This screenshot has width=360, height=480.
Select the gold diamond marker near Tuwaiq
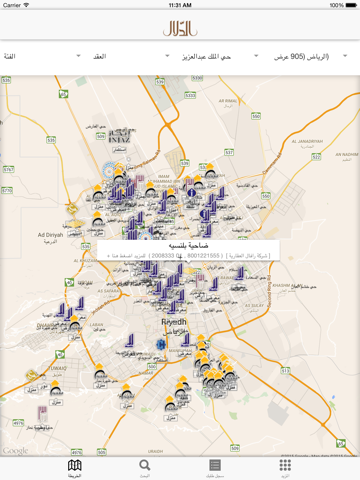point(32,375)
